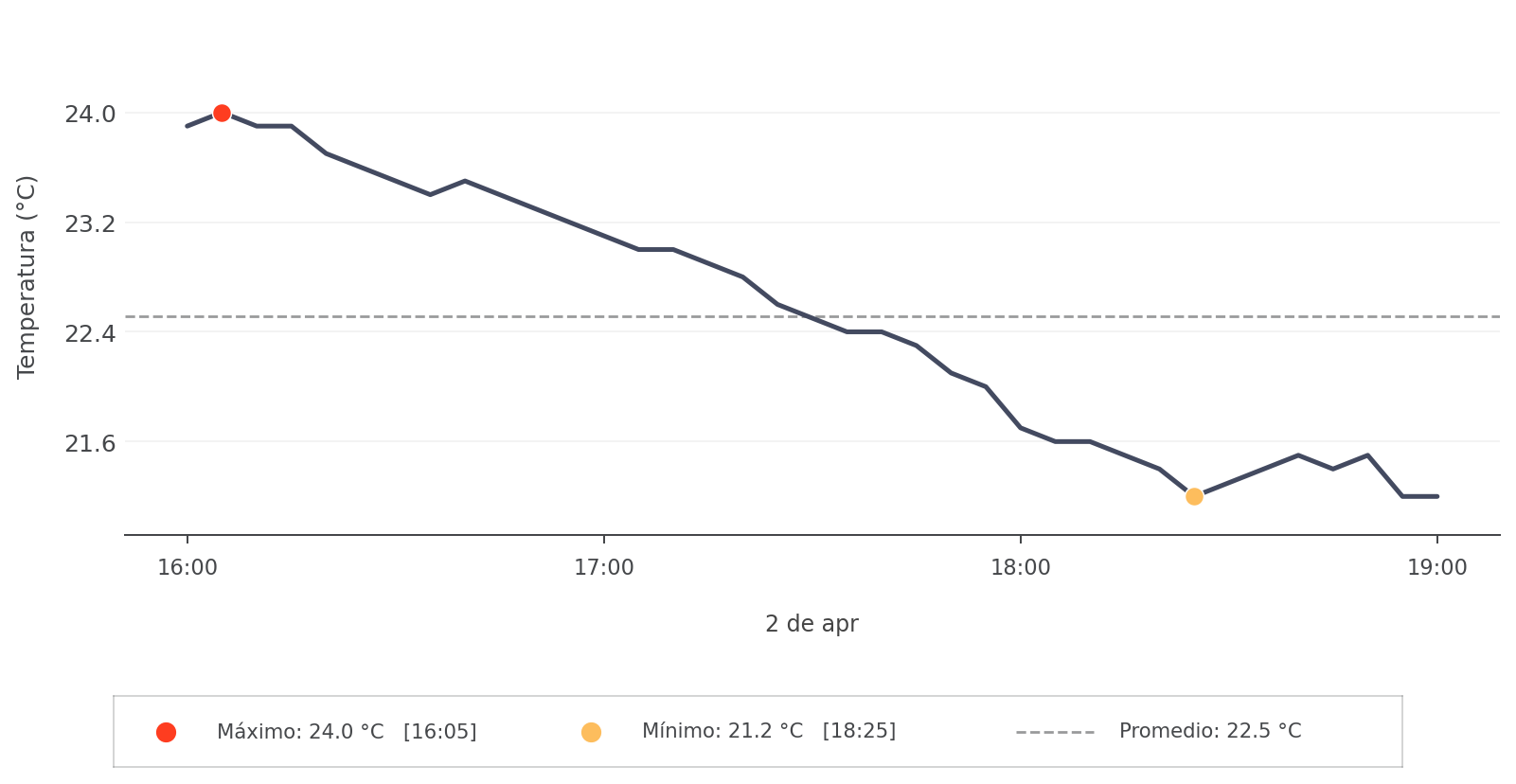The width and height of the screenshot is (1516, 784).
Task: Click the orange minimum marker on the line
Action: pos(1194,496)
